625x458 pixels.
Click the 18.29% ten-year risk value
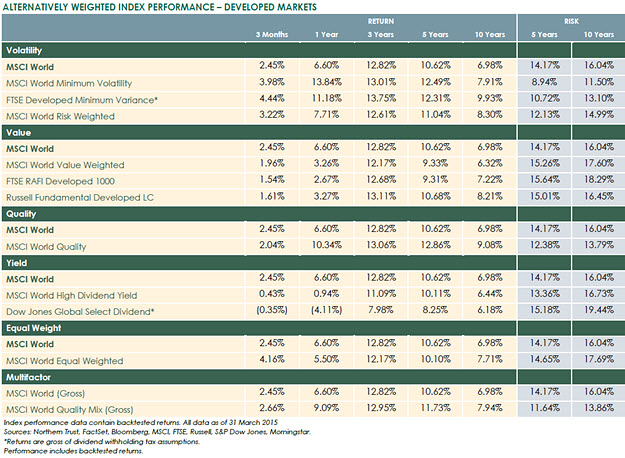point(599,180)
